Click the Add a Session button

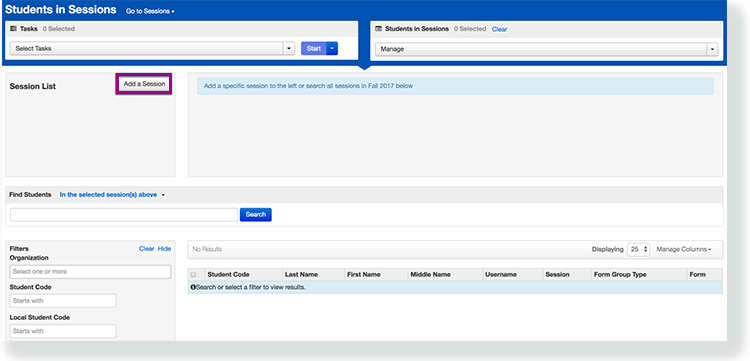144,84
